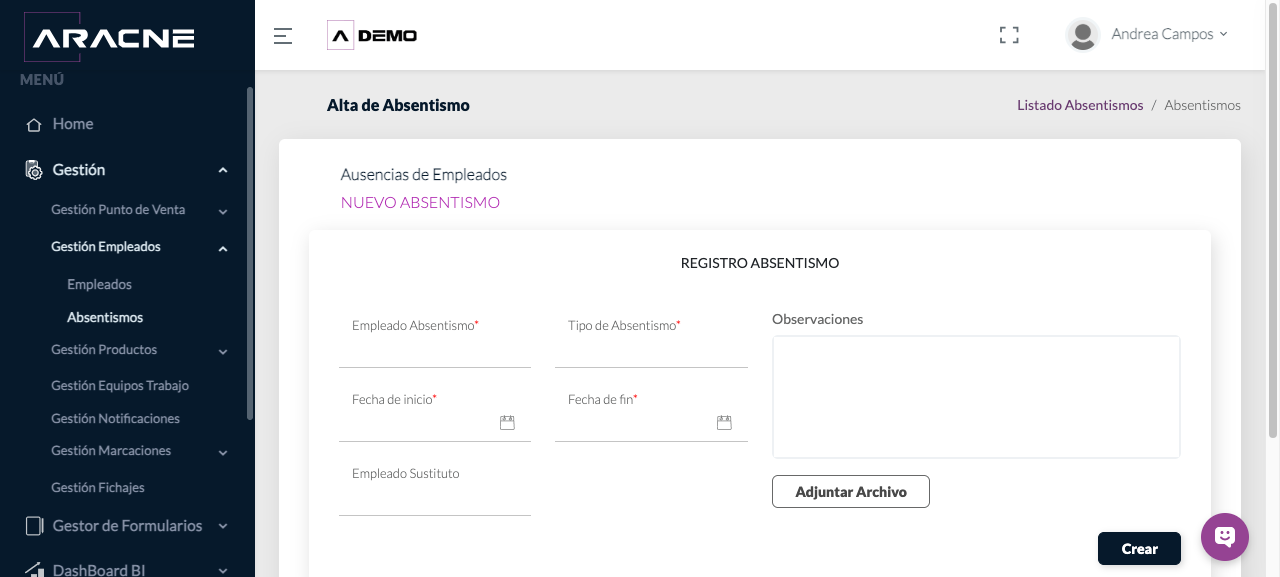Select Absentismos submenu item
This screenshot has width=1280, height=577.
pos(105,317)
